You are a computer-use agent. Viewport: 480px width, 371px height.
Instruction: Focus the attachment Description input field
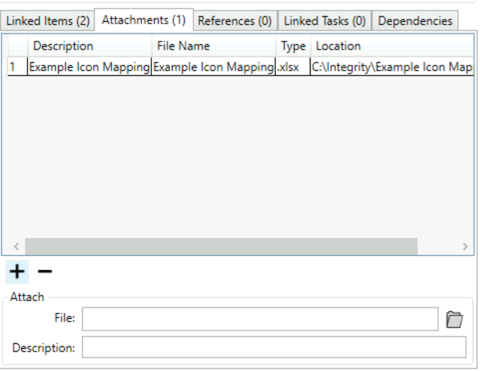tap(274, 347)
